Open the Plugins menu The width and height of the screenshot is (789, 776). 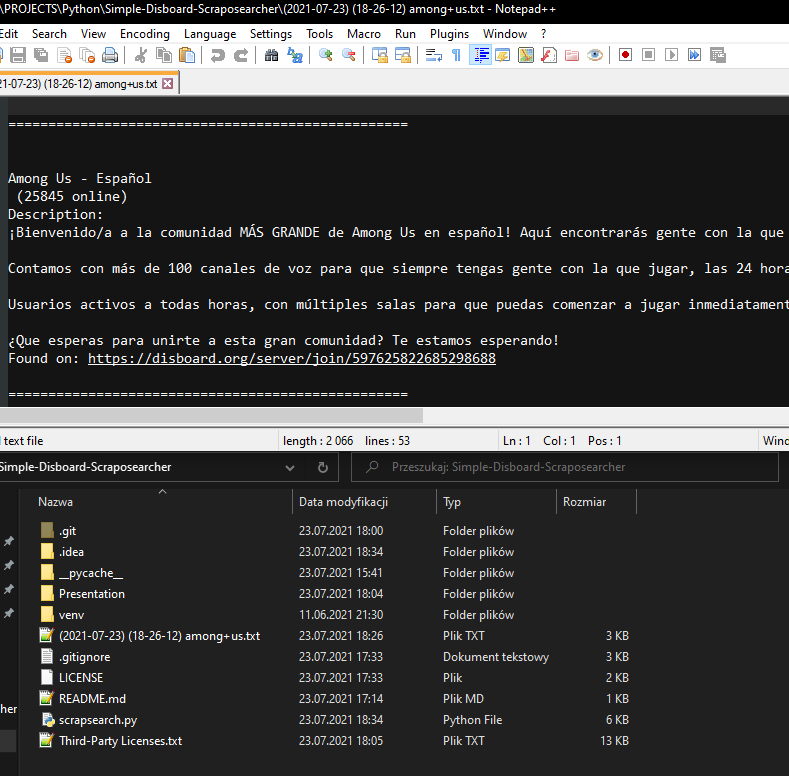point(449,34)
